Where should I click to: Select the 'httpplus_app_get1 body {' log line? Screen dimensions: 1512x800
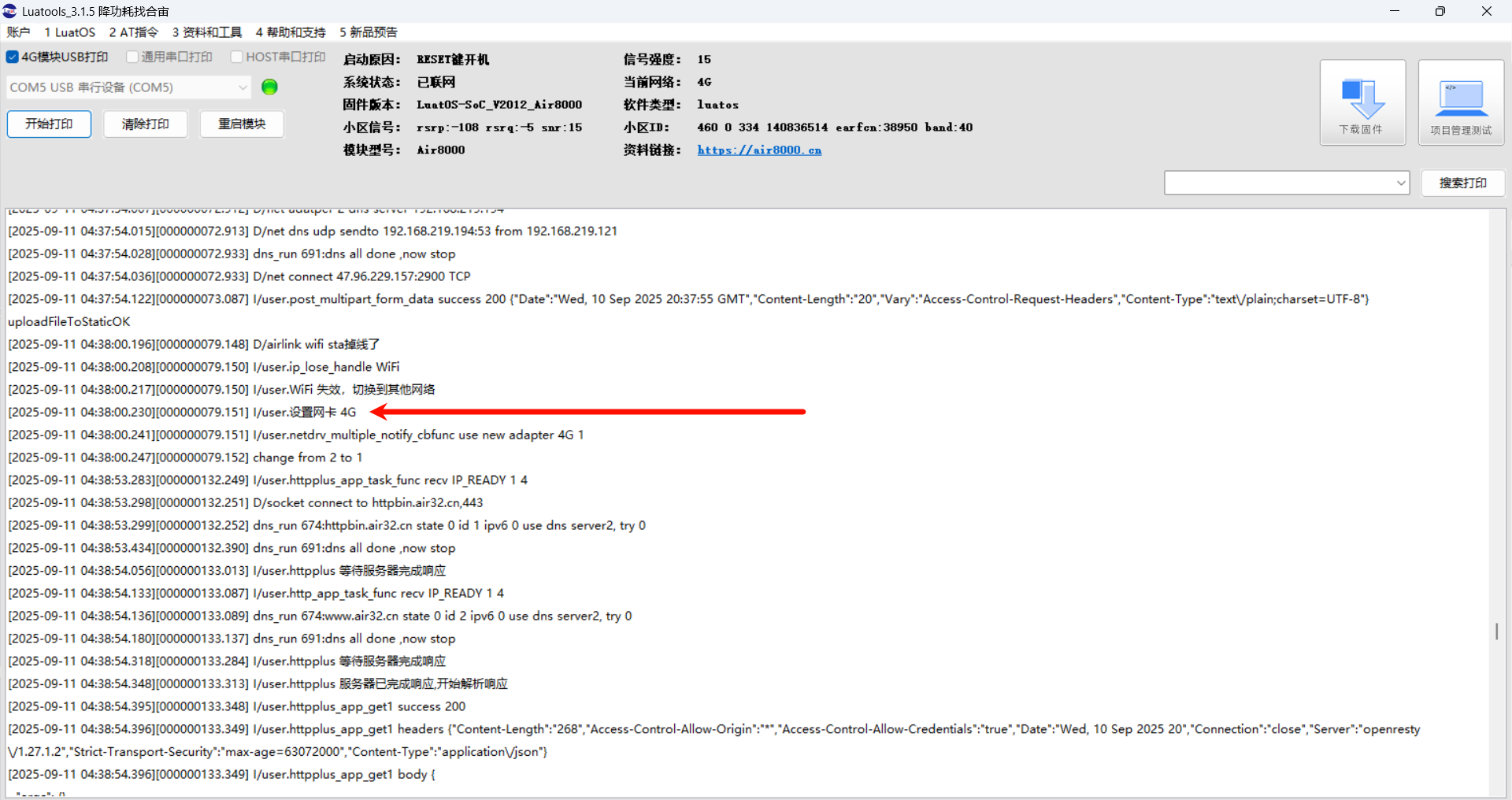[221, 774]
